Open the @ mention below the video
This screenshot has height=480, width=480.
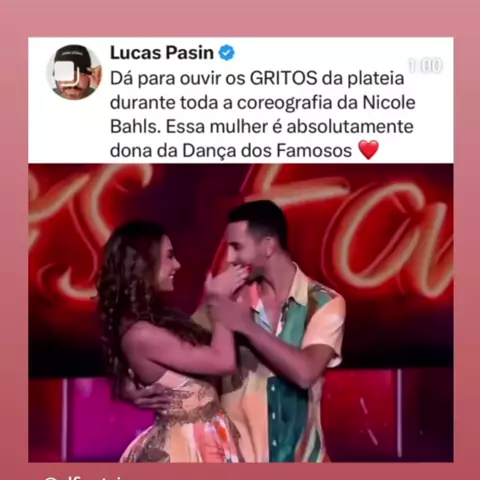coord(87,477)
